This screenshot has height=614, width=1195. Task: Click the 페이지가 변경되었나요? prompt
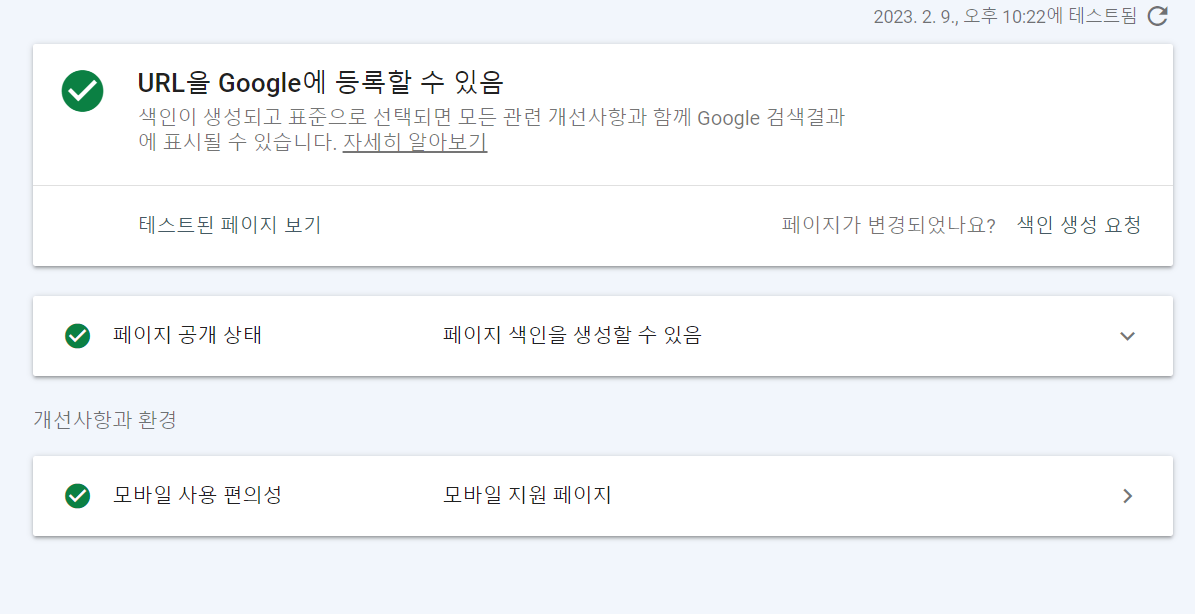click(886, 226)
